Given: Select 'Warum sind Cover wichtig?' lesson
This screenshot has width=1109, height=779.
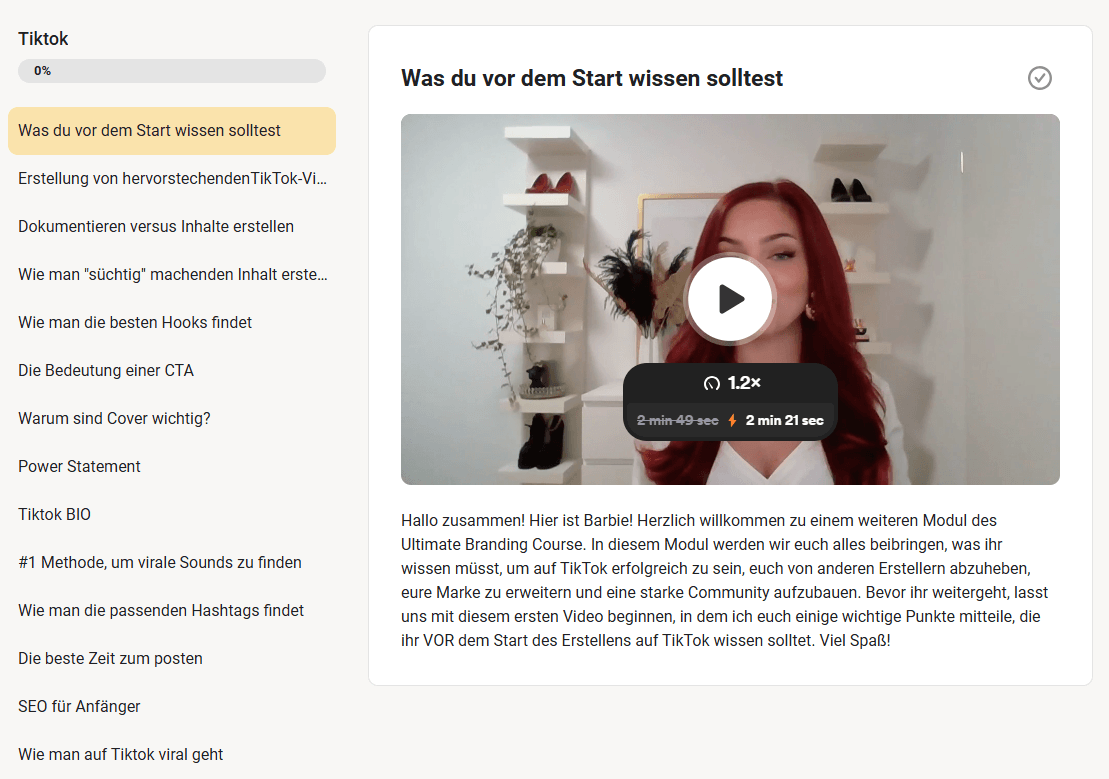Looking at the screenshot, I should tap(172, 419).
